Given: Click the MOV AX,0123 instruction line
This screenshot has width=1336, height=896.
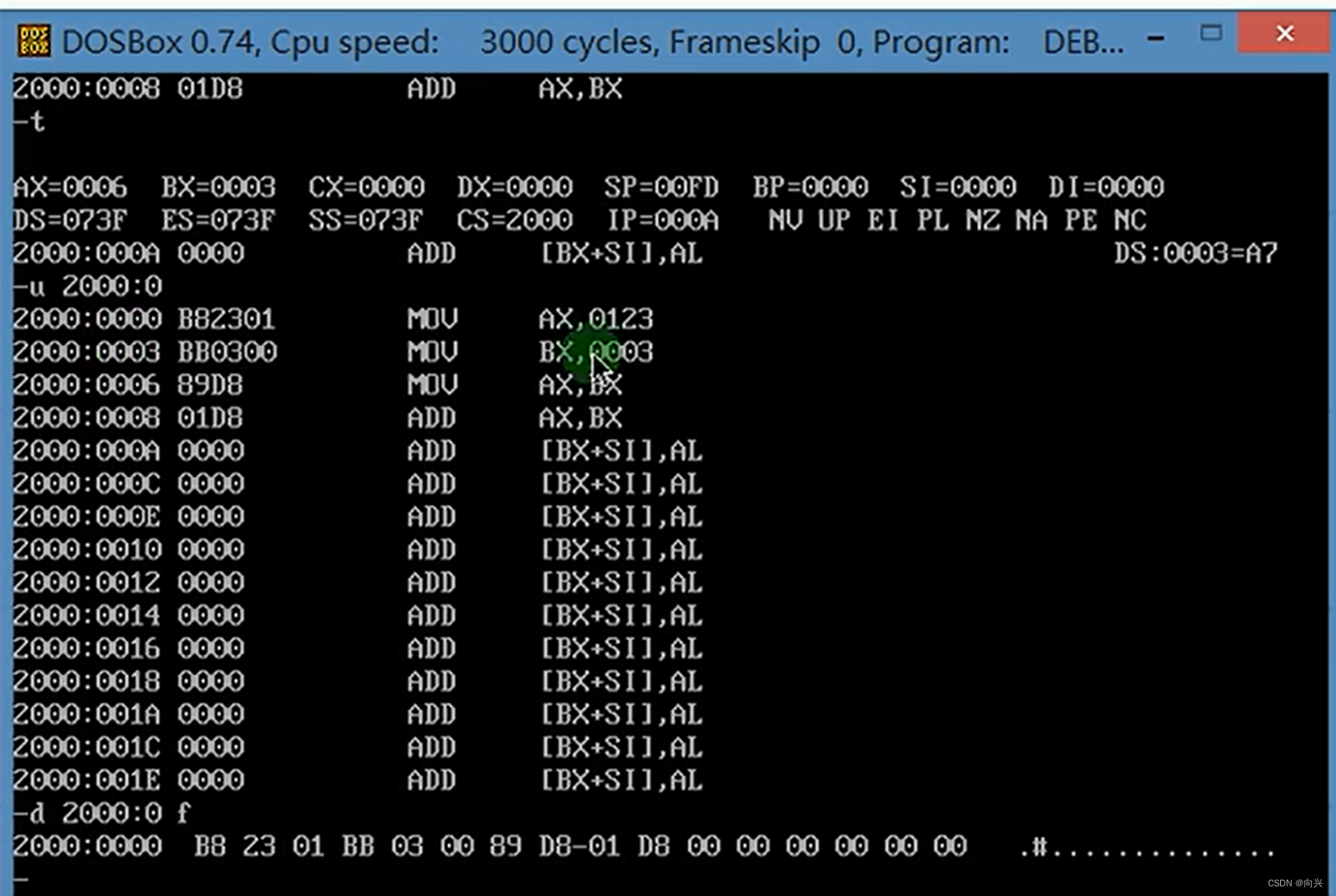Looking at the screenshot, I should pyautogui.click(x=333, y=319).
